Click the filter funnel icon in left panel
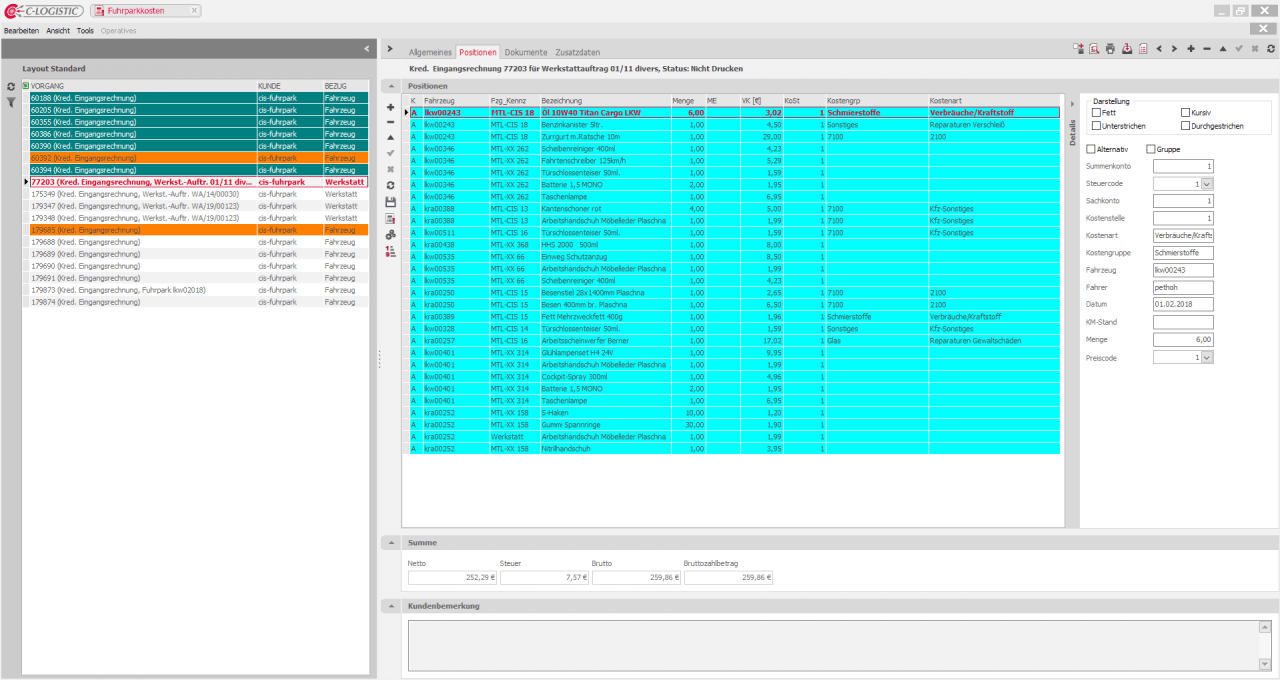Image resolution: width=1280 pixels, height=680 pixels. (11, 102)
